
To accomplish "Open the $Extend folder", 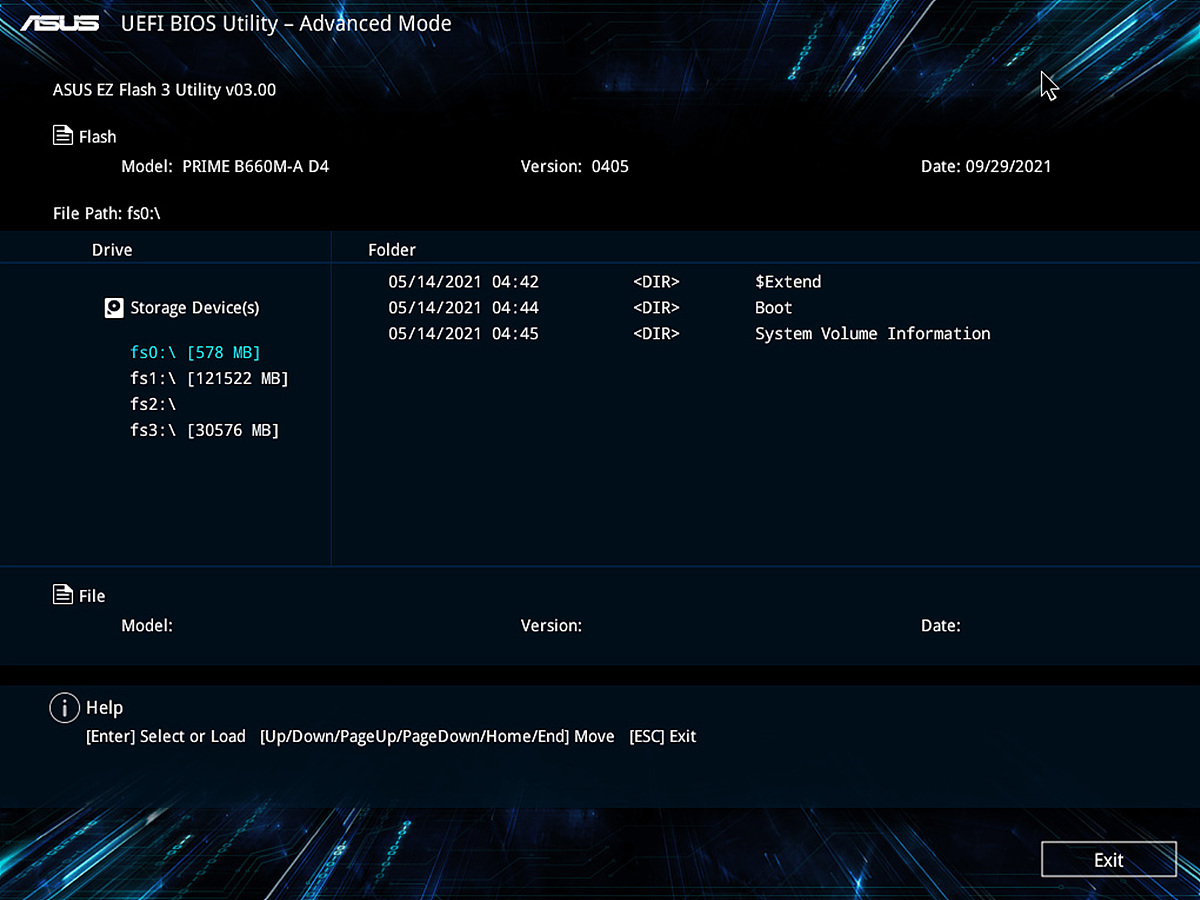I will tap(788, 282).
